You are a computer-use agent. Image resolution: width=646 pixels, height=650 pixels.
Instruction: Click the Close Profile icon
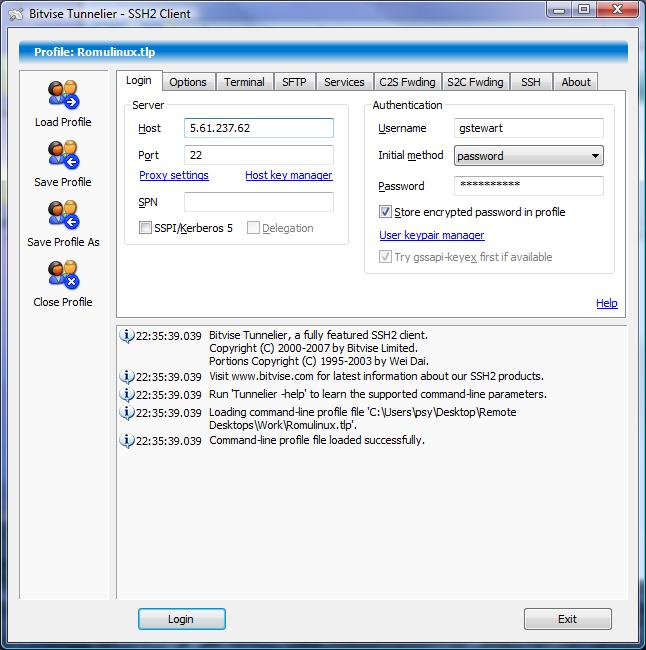[63, 275]
